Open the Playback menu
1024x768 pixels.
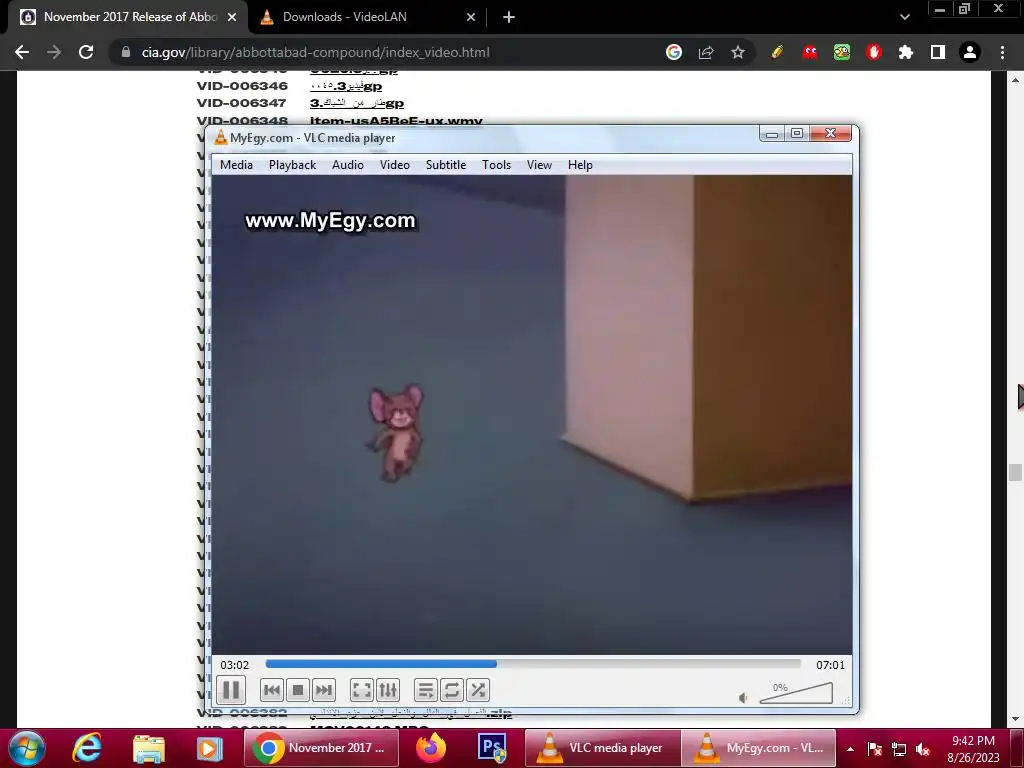293,165
